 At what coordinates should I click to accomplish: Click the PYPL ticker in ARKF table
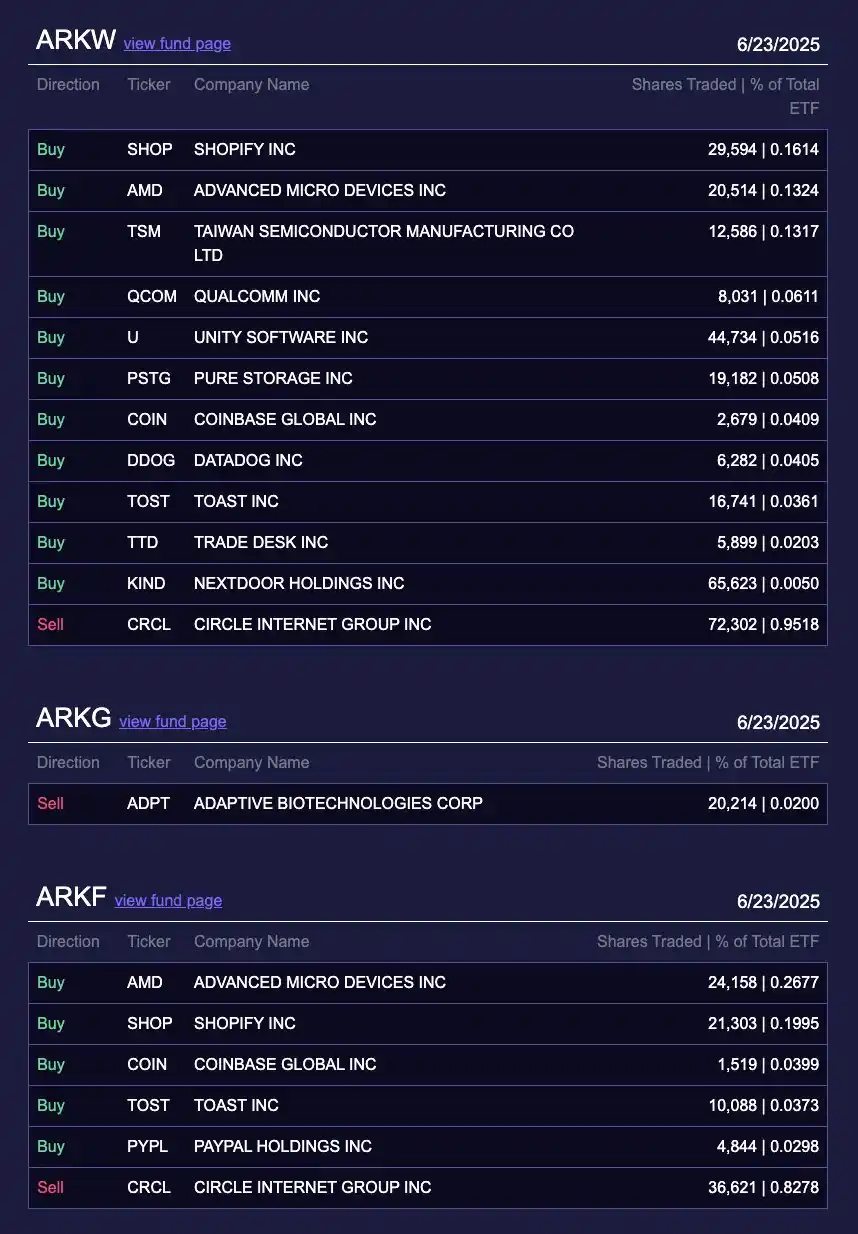point(148,1147)
